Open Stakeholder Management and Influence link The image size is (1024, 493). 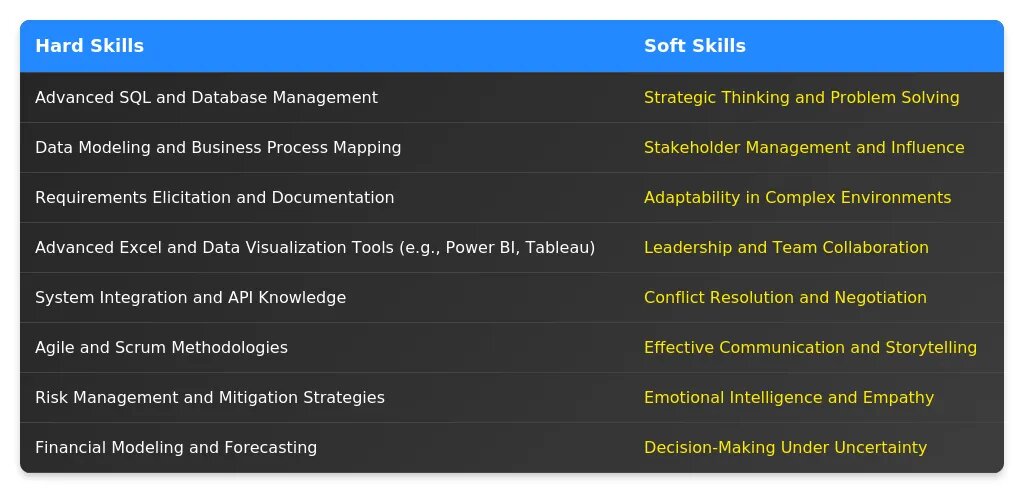804,148
